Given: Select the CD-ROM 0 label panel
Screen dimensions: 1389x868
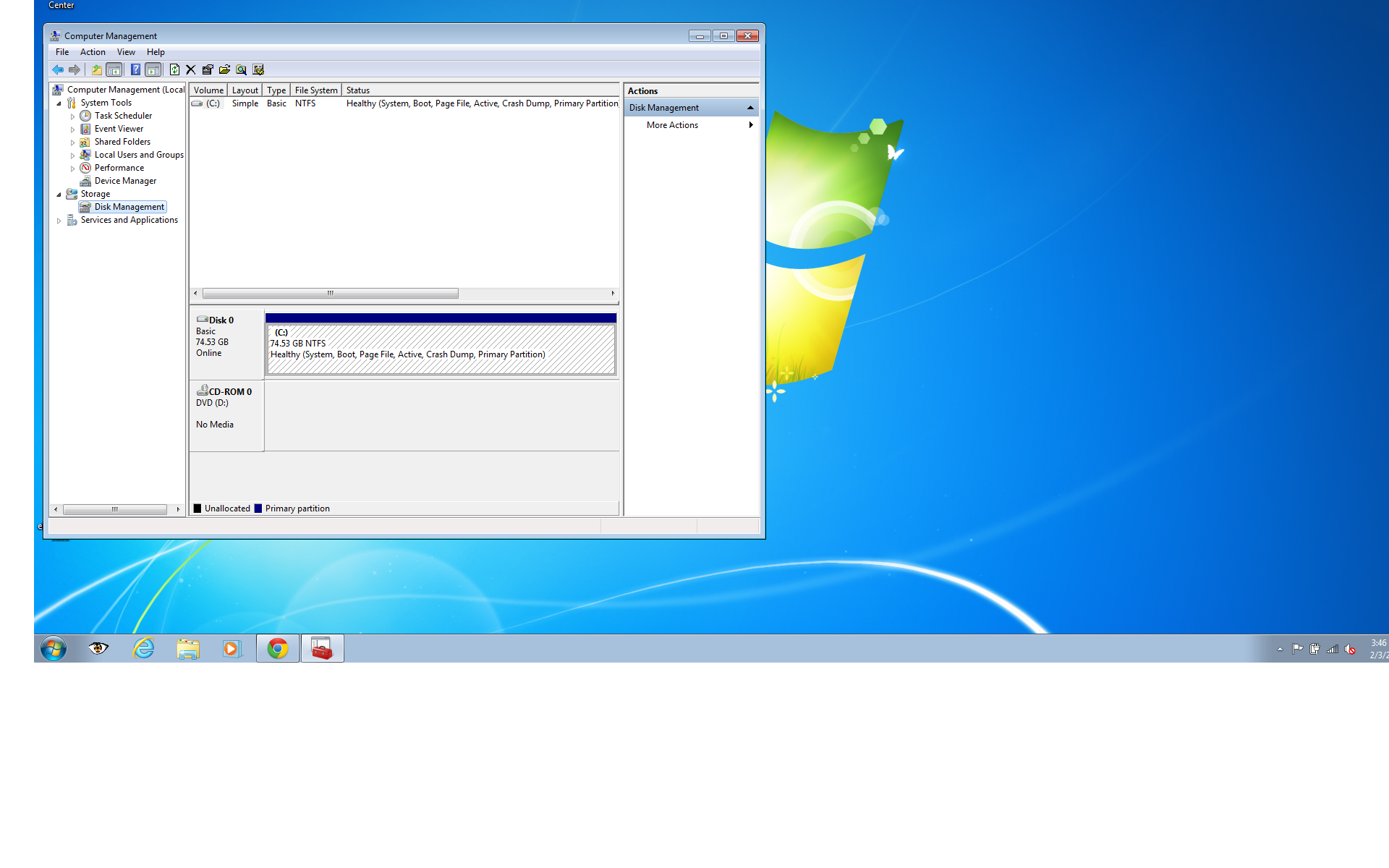Looking at the screenshot, I should 226,416.
